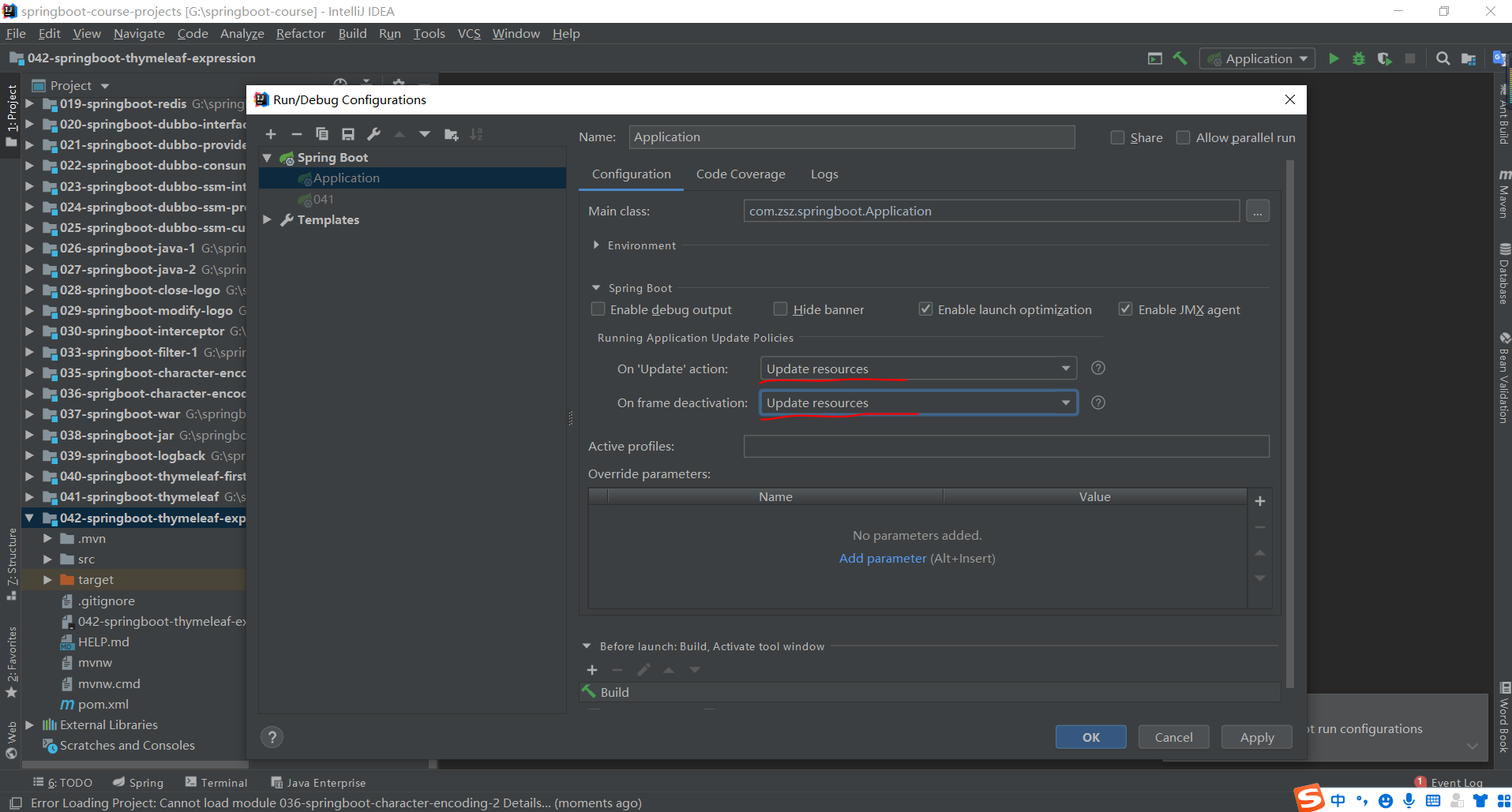Open help for 'Update' action policy
Screen dimensions: 1512x812
(x=1098, y=369)
